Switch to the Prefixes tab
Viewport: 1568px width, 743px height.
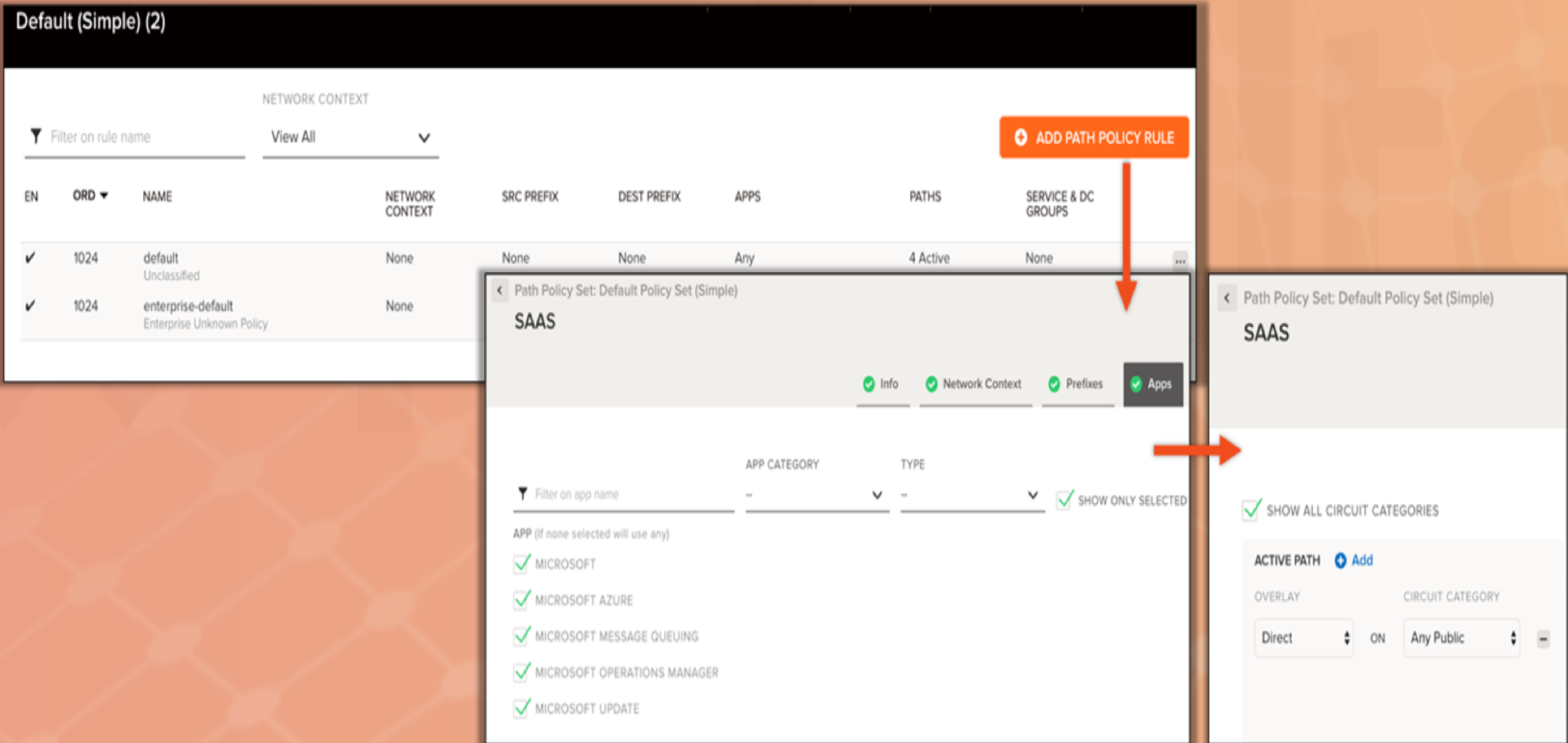click(1076, 384)
